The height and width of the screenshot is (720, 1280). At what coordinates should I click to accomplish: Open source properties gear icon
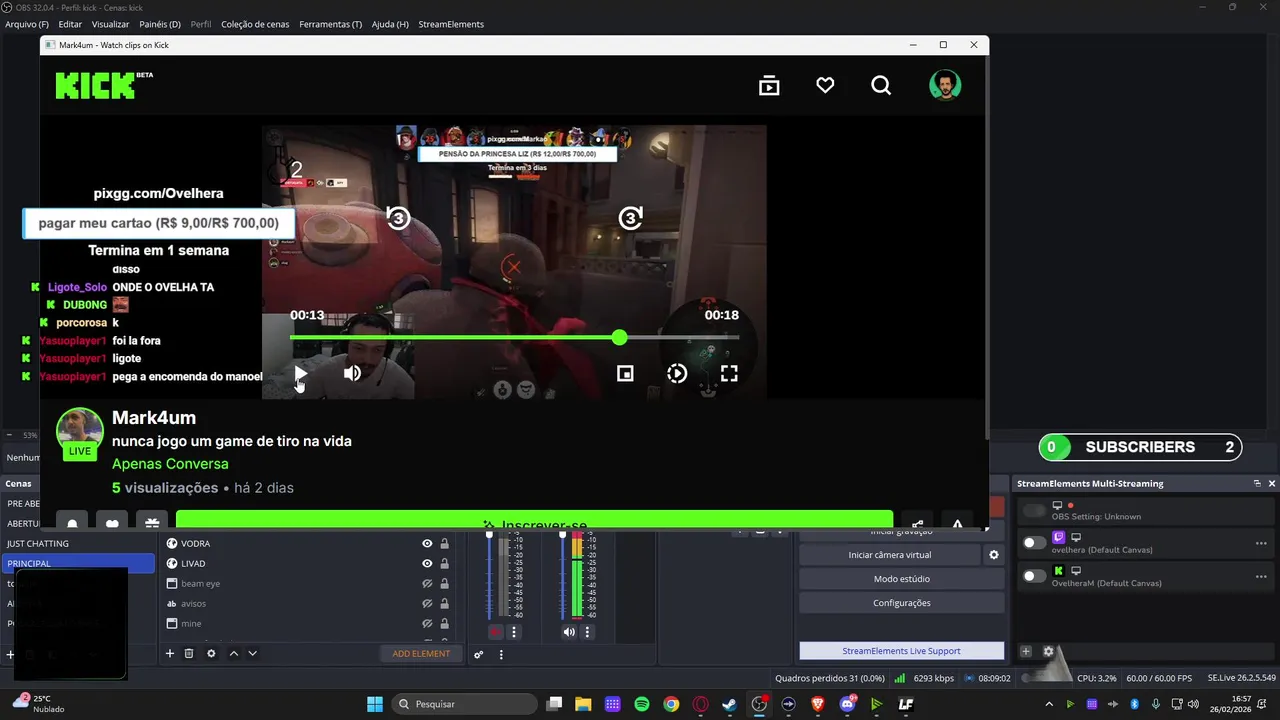pos(211,653)
